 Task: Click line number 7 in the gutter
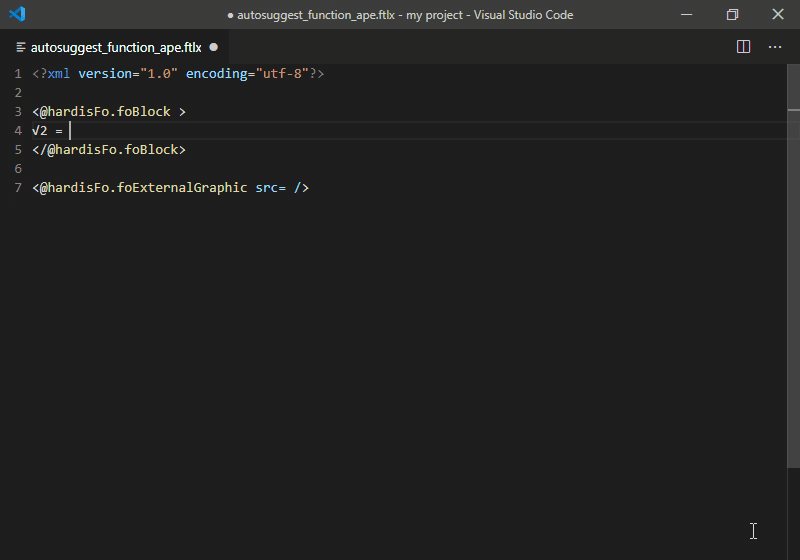[18, 188]
